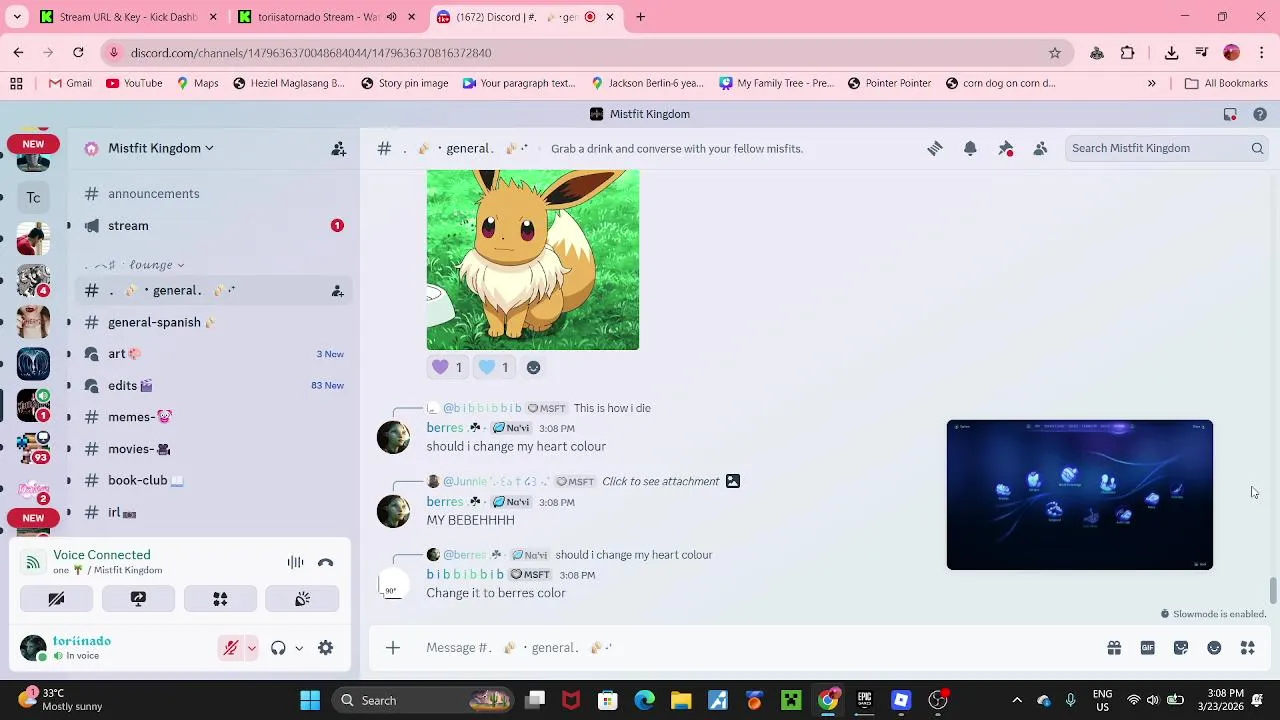Image resolution: width=1280 pixels, height=720 pixels.
Task: Expand the bookmarks overflow chevron
Action: pos(1151,83)
